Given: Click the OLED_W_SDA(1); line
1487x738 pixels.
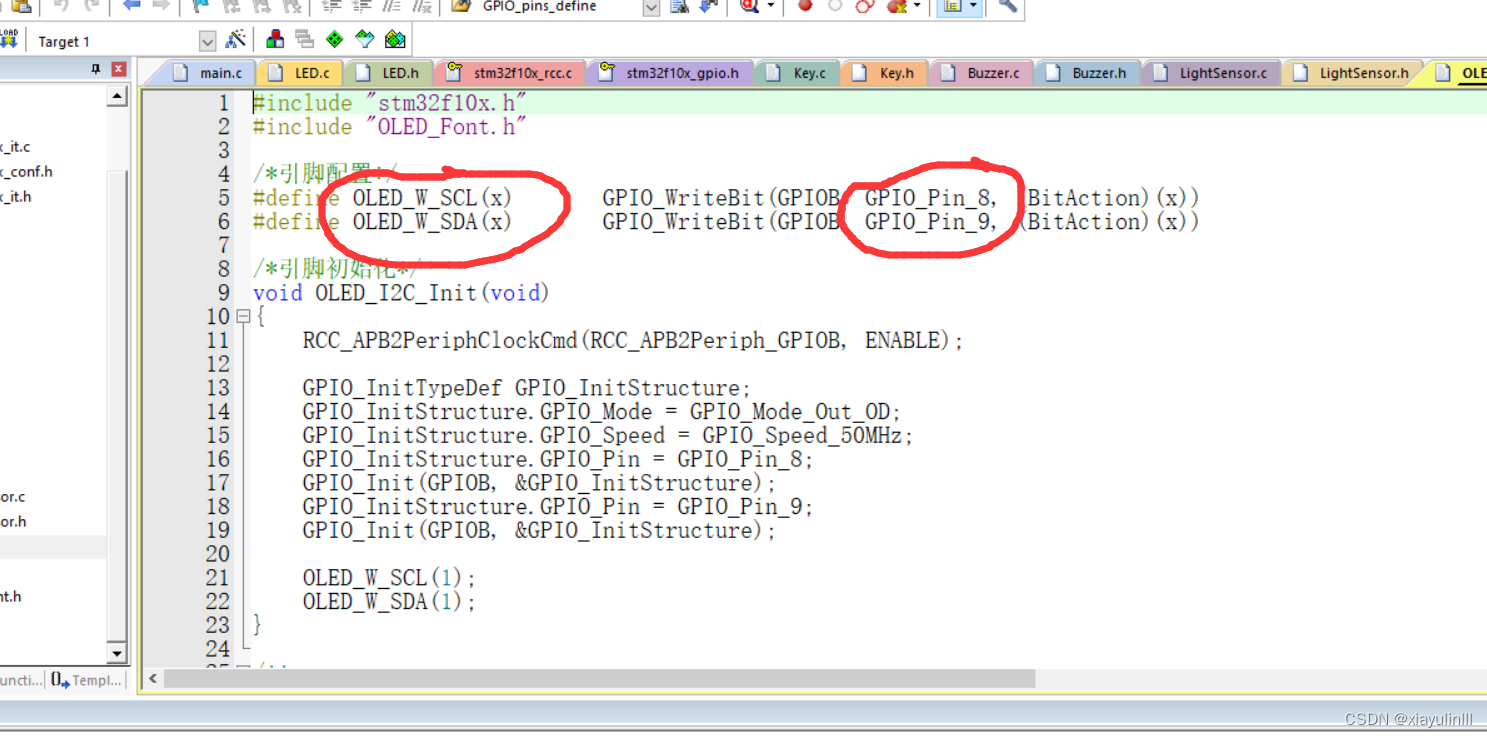Looking at the screenshot, I should (x=389, y=602).
